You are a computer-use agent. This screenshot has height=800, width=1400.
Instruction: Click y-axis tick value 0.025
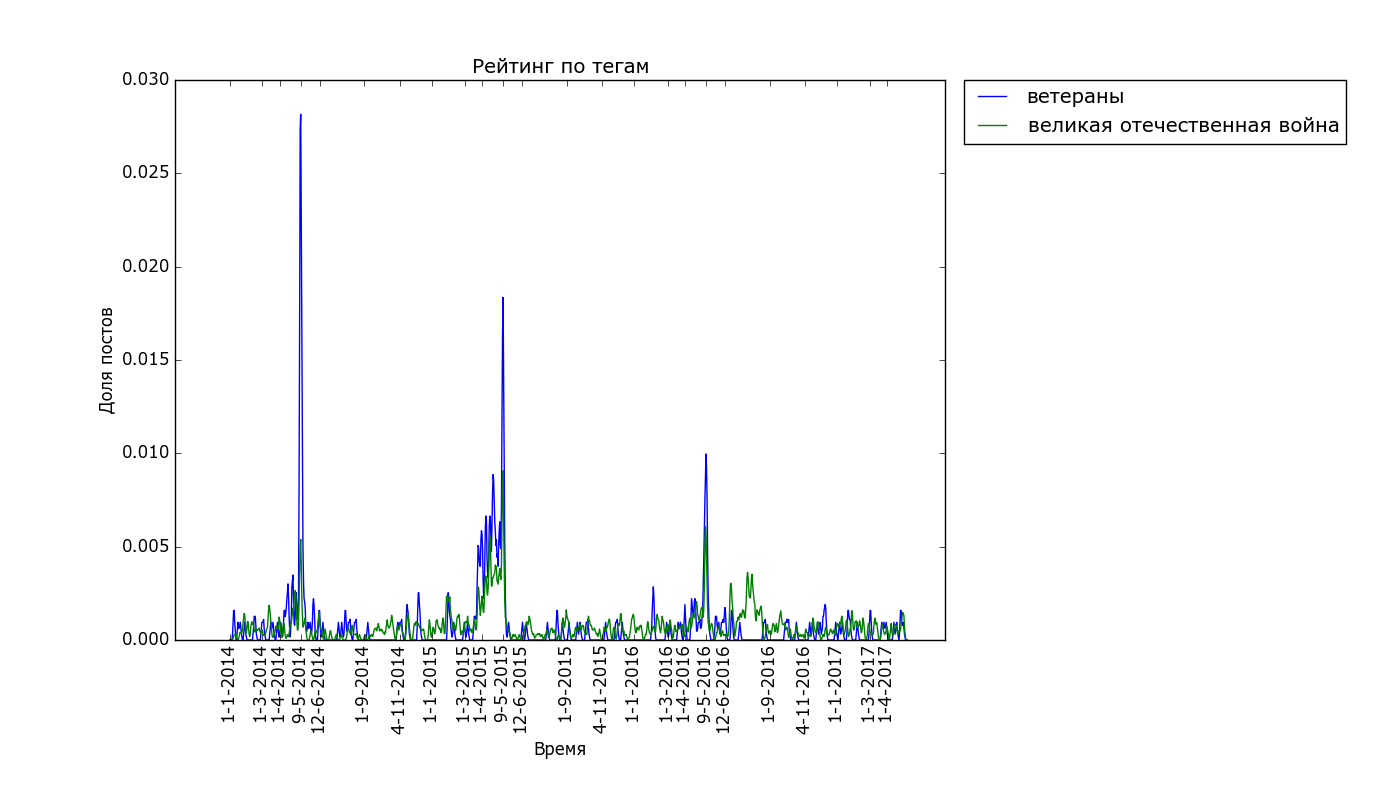click(144, 173)
